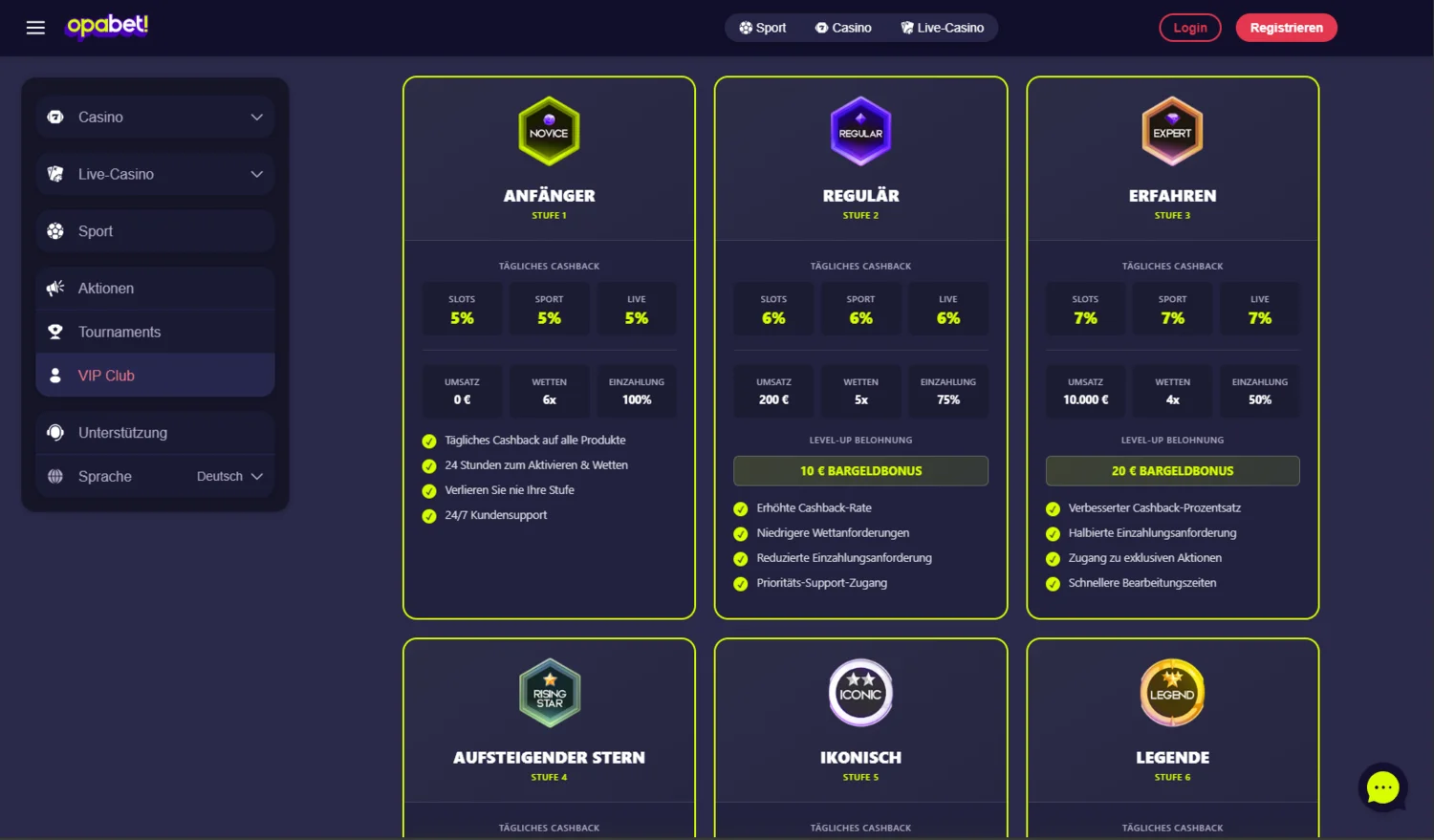The image size is (1434, 840).
Task: Click the Aktionen megaphone icon
Action: 55,288
